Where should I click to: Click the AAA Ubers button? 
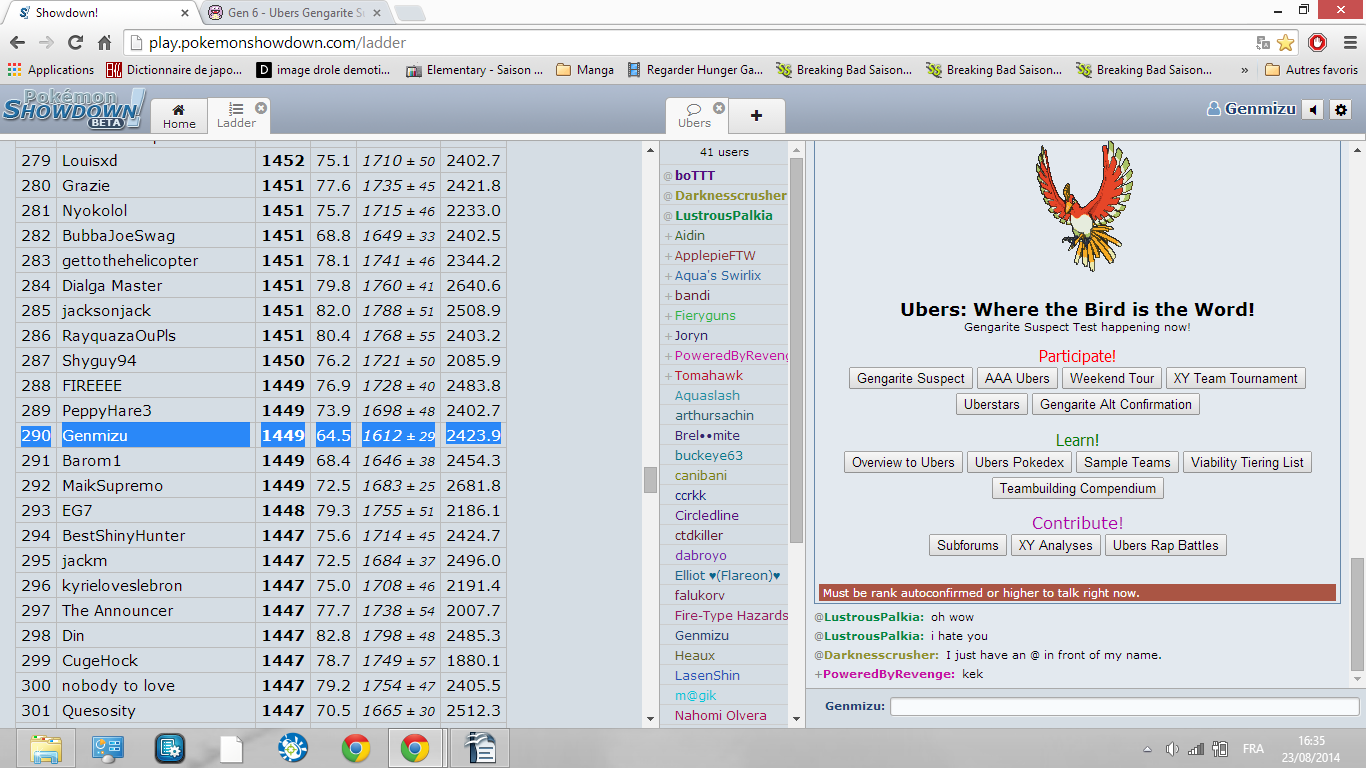pos(1017,378)
